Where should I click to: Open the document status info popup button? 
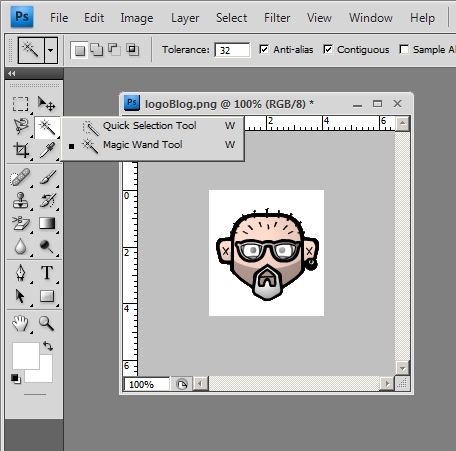pyautogui.click(x=182, y=384)
